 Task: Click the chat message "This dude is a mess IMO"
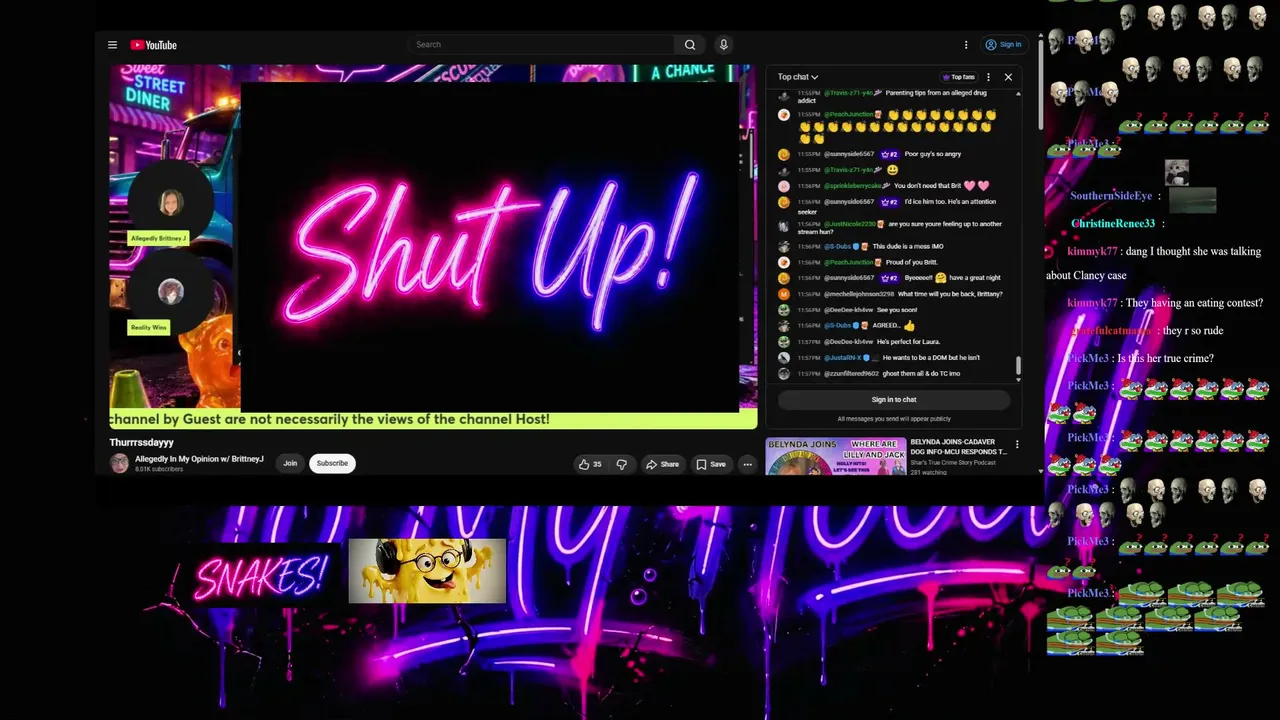click(908, 246)
